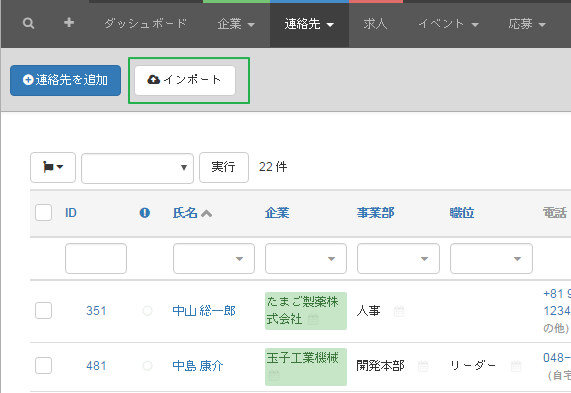The width and height of the screenshot is (571, 393).
Task: Check the checkbox for row 481
Action: point(43,365)
